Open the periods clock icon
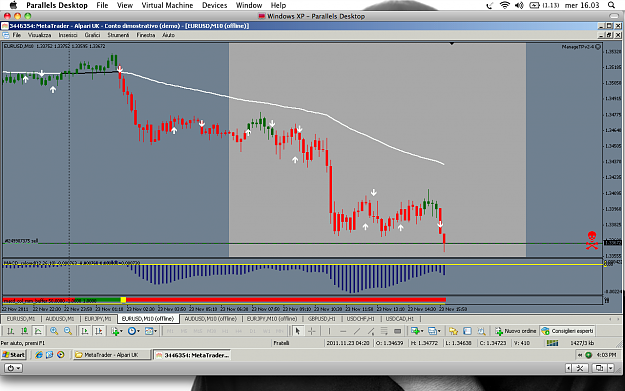 point(132,331)
